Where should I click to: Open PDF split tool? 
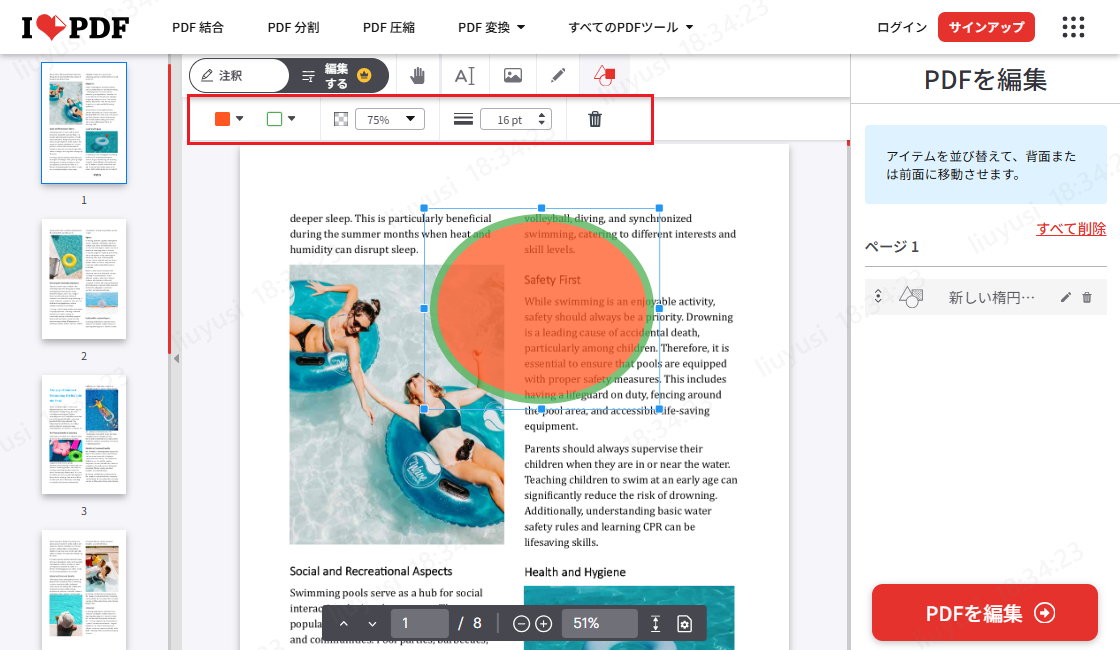[294, 27]
